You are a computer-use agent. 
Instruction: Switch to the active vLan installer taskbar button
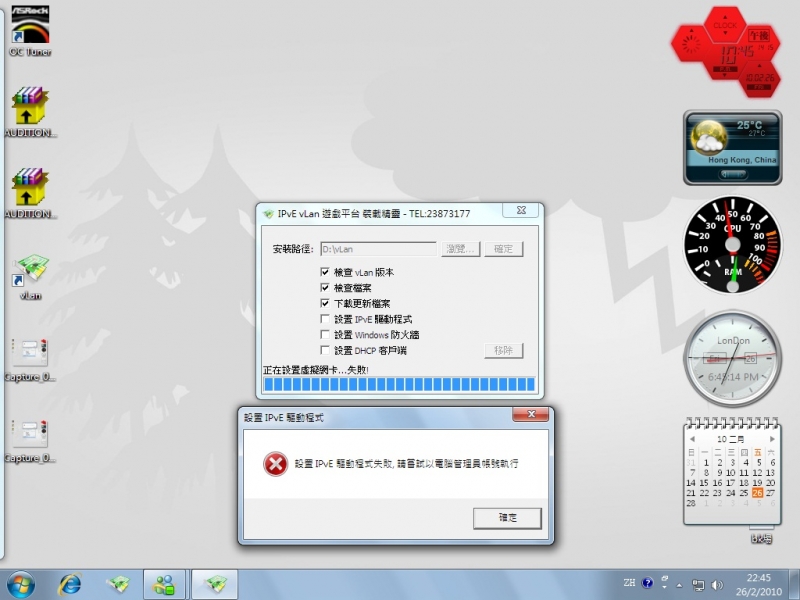(x=215, y=585)
